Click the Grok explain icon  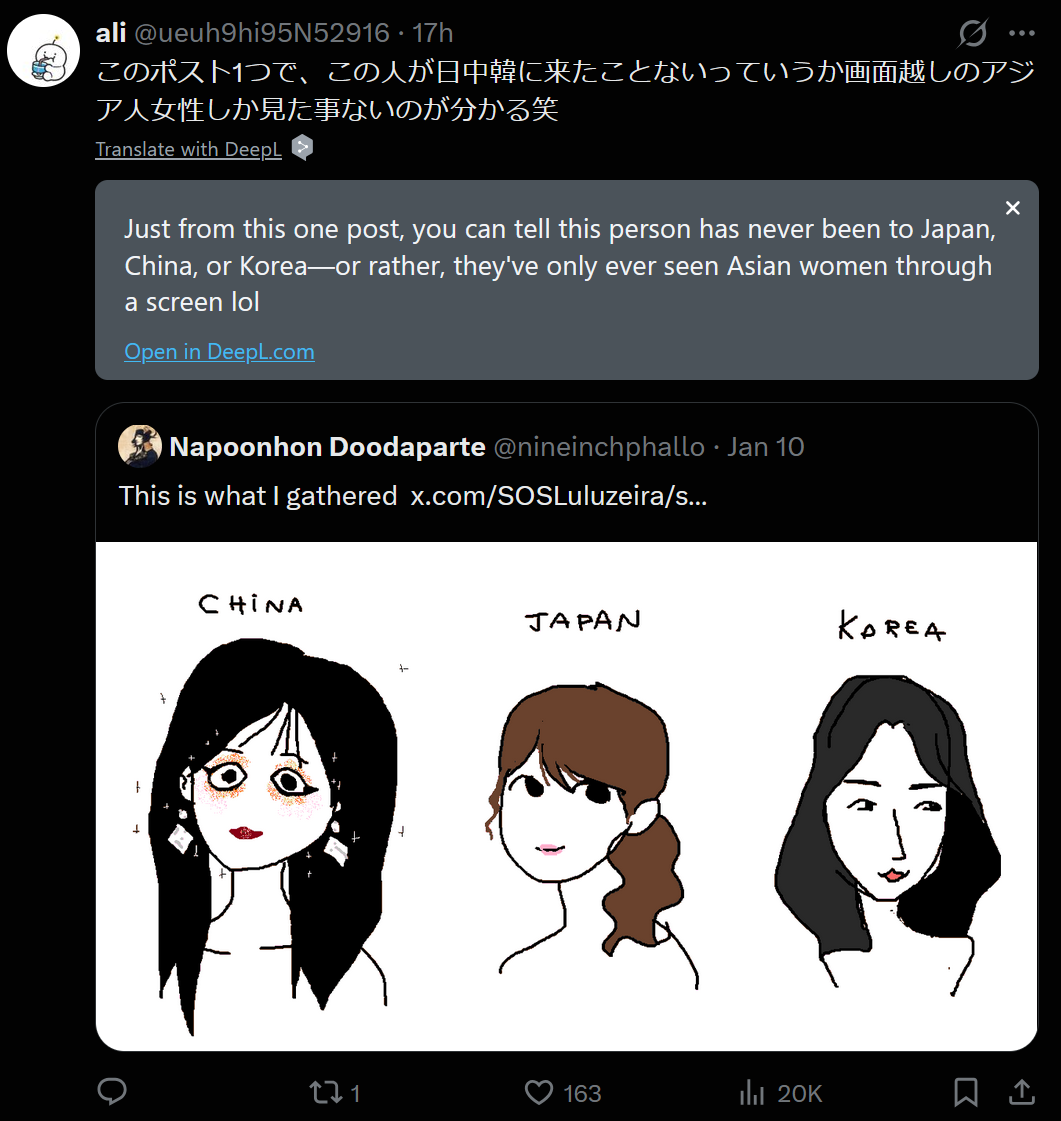(x=973, y=33)
